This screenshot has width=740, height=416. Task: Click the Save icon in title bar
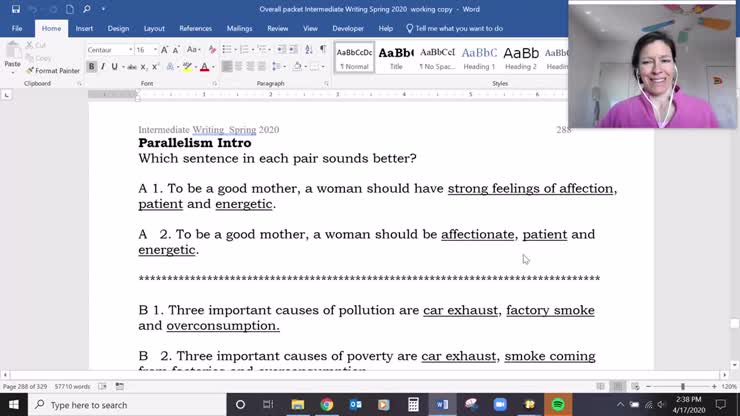tap(15, 9)
